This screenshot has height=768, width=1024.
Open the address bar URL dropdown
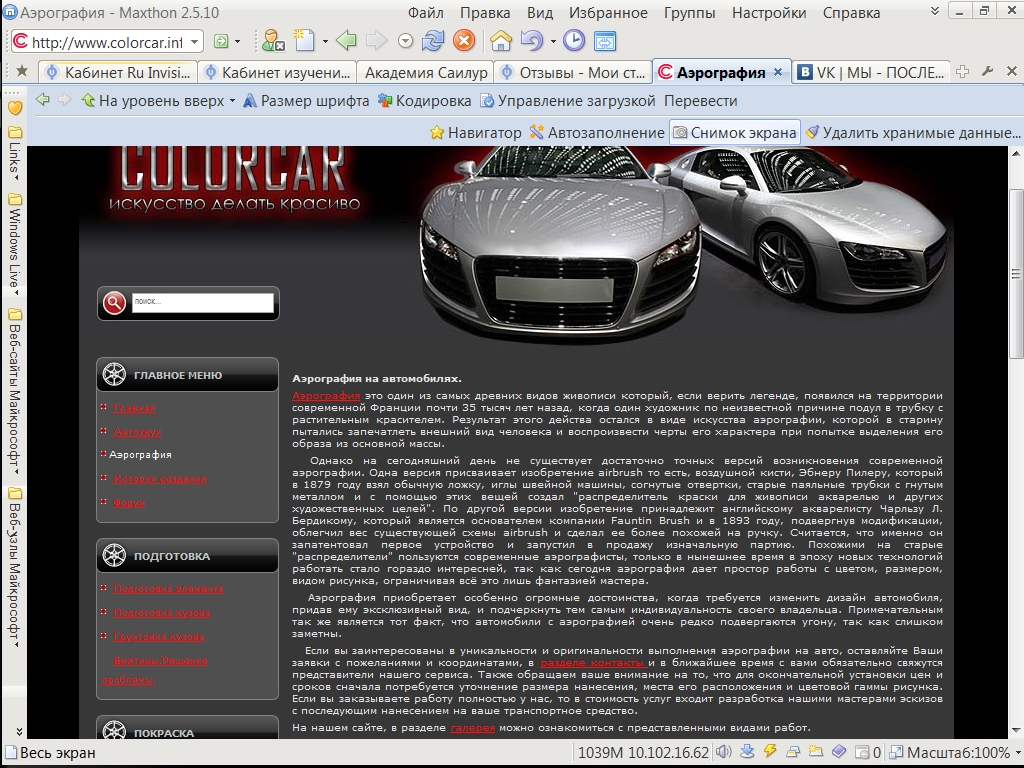[x=193, y=42]
